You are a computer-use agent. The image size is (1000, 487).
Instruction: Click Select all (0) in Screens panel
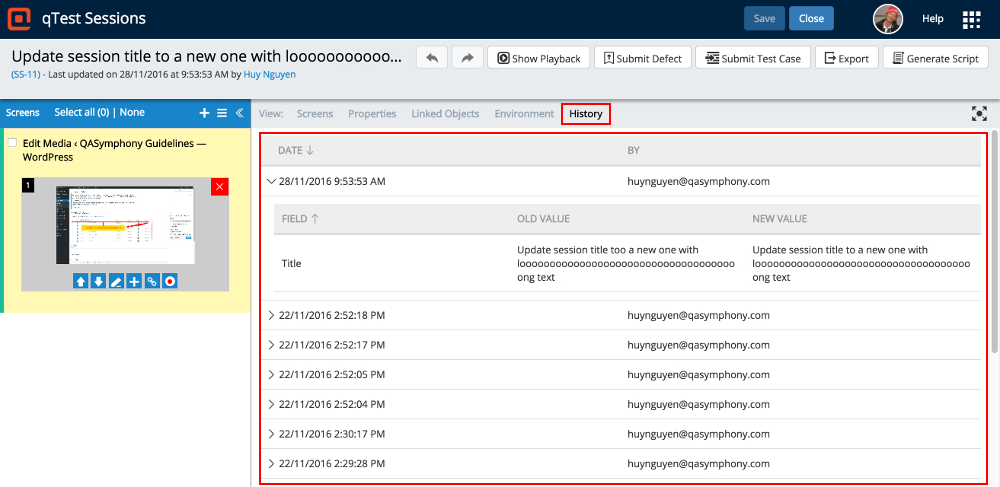pyautogui.click(x=82, y=113)
